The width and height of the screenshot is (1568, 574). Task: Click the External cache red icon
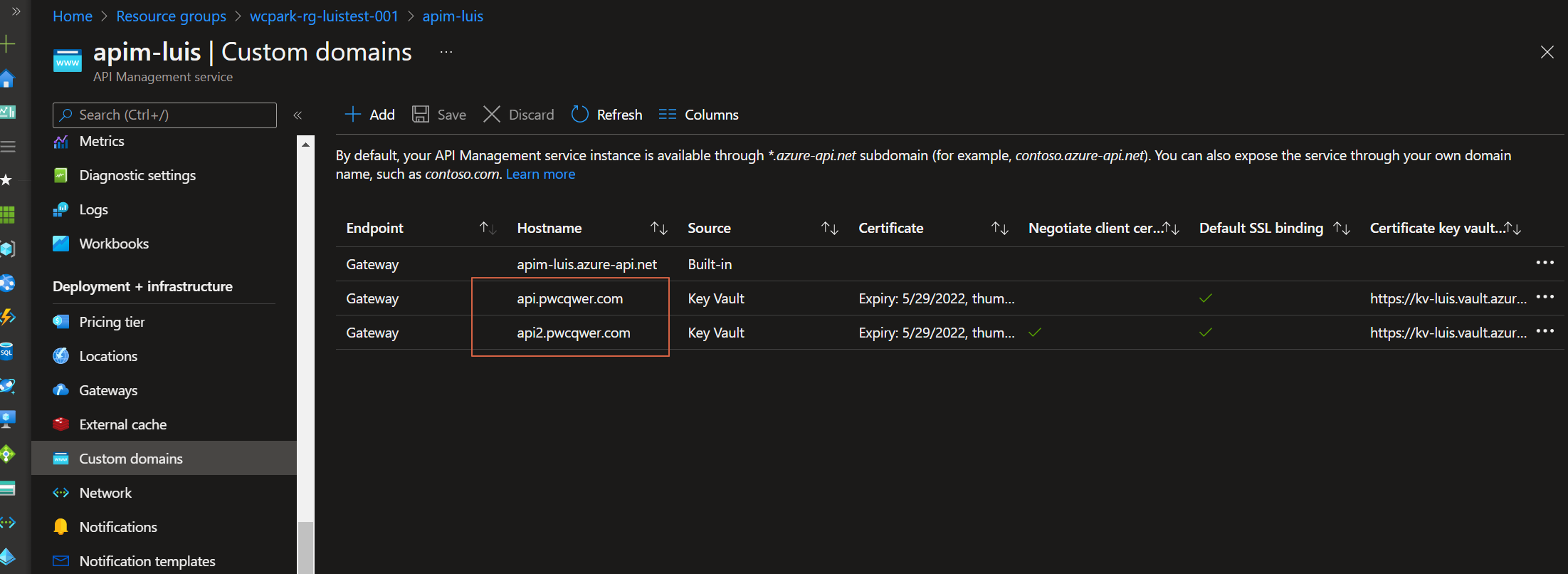pyautogui.click(x=61, y=424)
